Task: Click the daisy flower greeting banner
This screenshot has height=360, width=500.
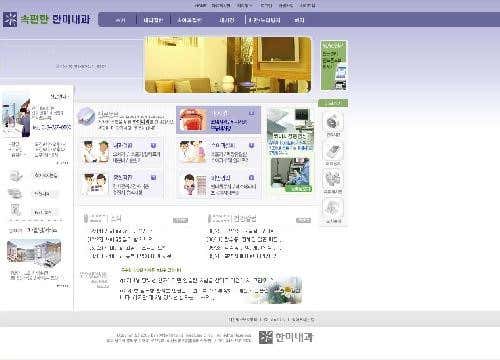Action: click(277, 290)
